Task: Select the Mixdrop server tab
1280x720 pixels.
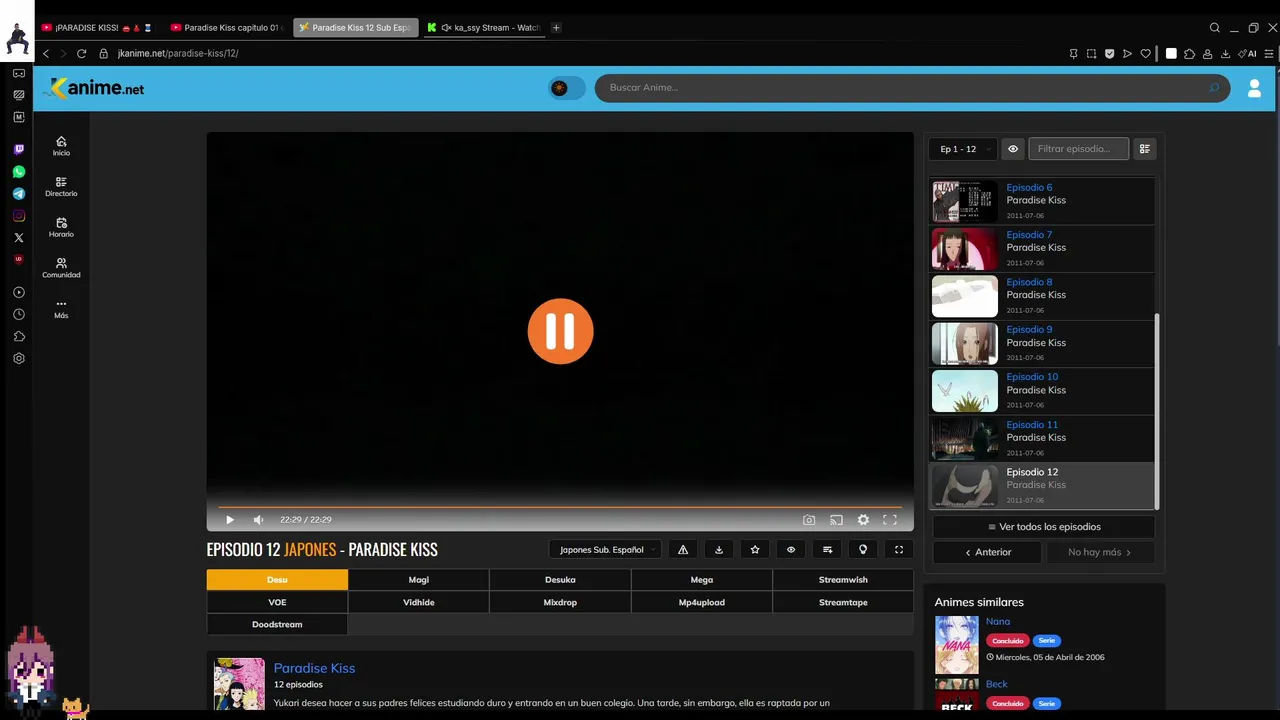Action: (560, 602)
